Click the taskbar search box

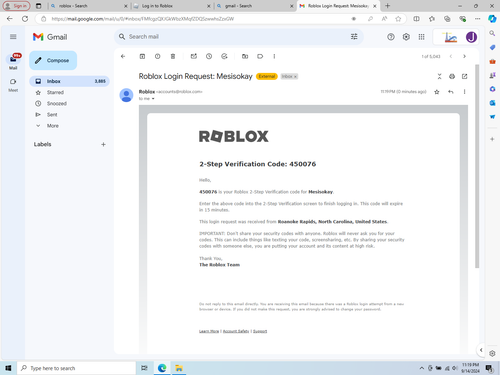click(x=76, y=368)
